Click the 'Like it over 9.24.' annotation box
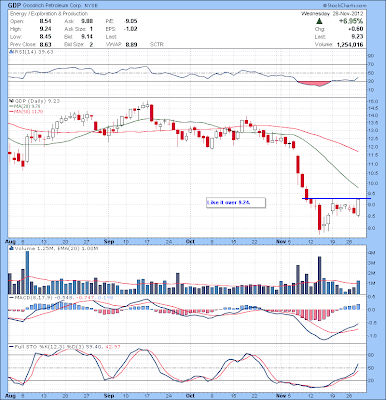Viewport: 386px width, 400px height. click(x=236, y=203)
